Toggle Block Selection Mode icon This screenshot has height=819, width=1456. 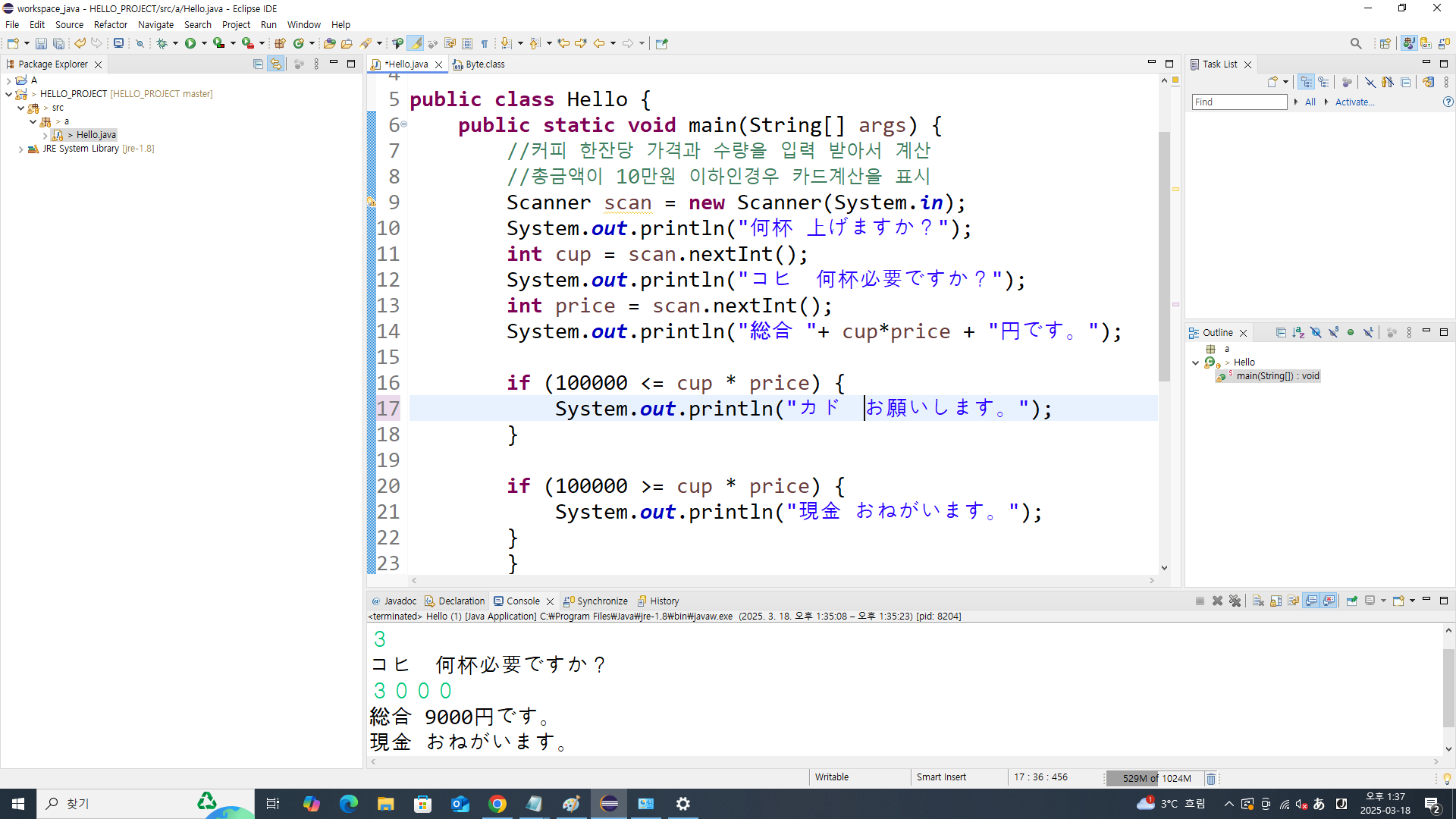[467, 44]
